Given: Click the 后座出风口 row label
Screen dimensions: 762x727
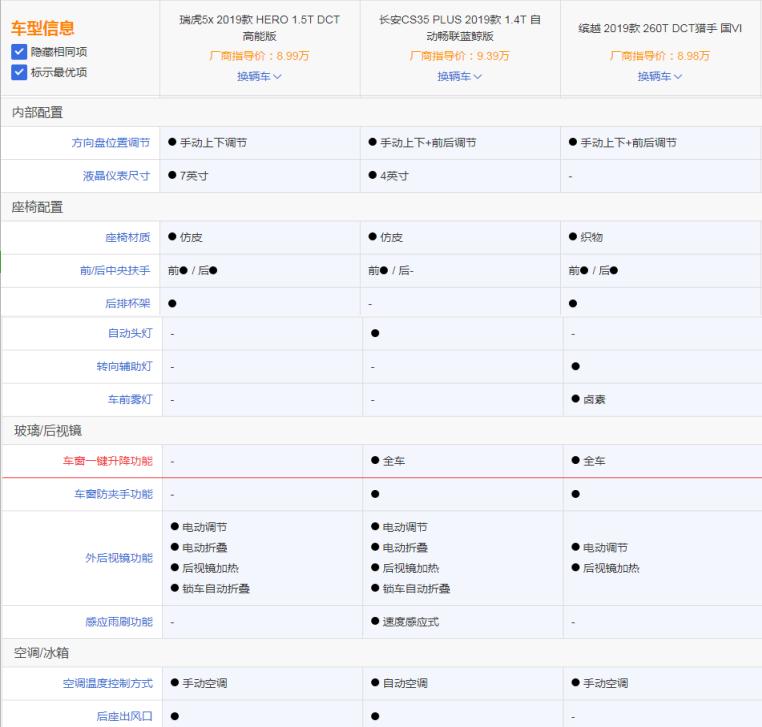Looking at the screenshot, I should (124, 716).
